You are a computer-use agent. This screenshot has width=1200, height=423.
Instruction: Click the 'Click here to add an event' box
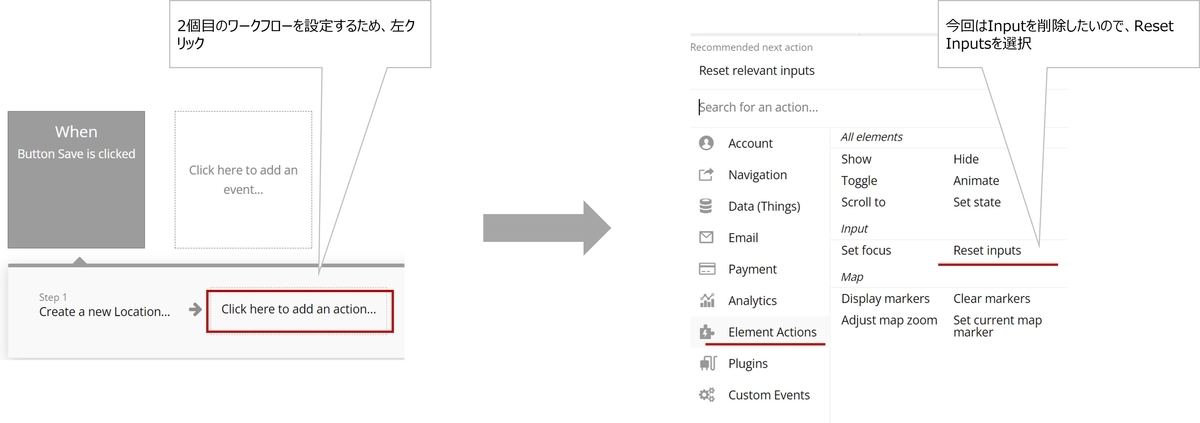point(243,180)
